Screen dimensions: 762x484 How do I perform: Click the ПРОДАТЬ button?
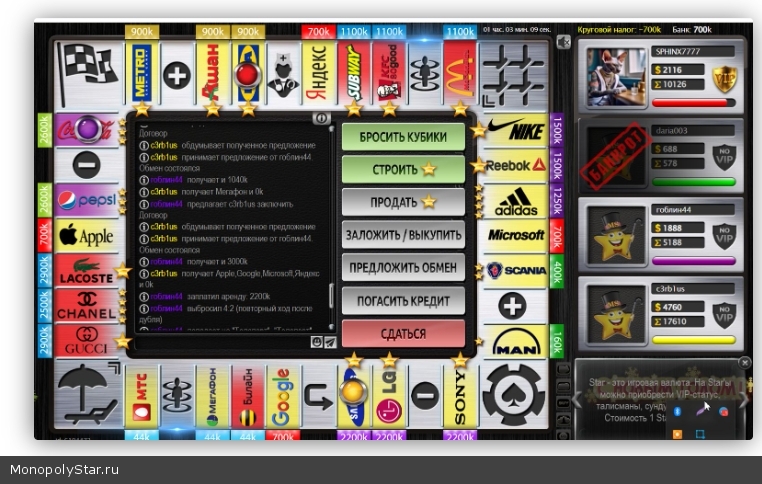click(403, 202)
